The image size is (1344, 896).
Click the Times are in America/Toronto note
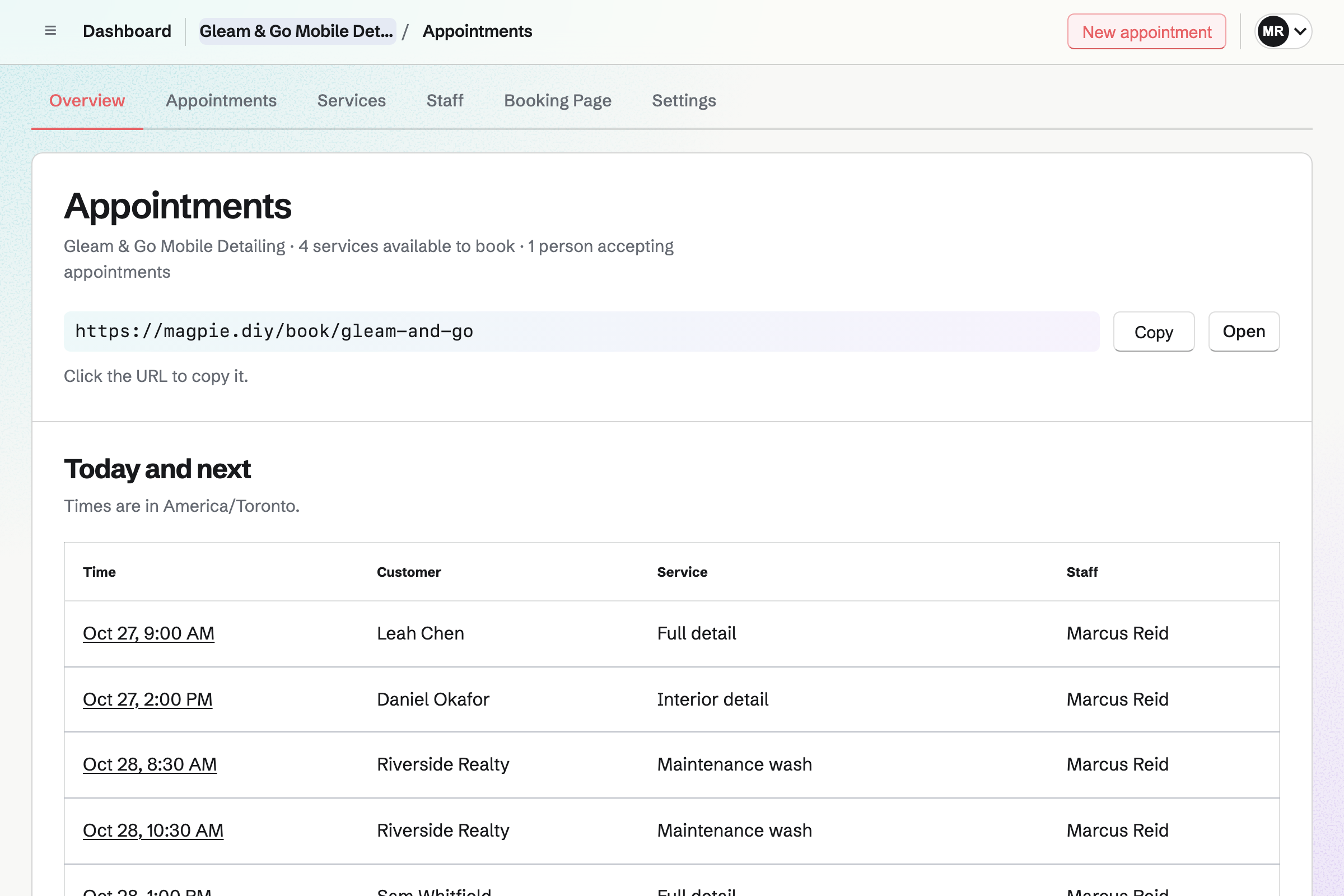click(x=181, y=506)
